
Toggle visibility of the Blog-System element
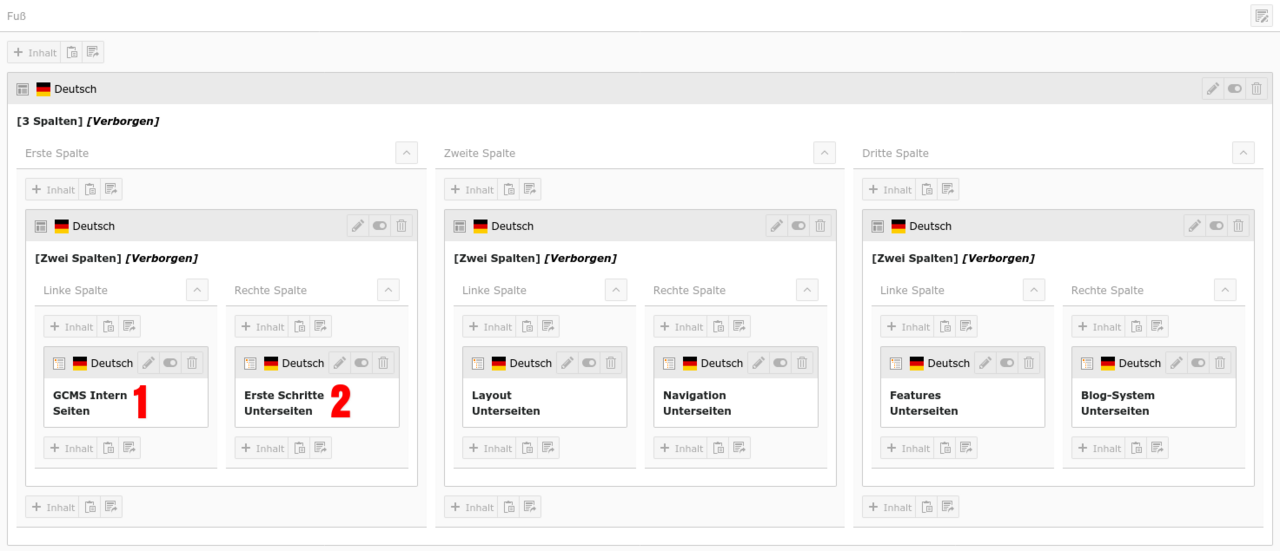tap(1198, 363)
